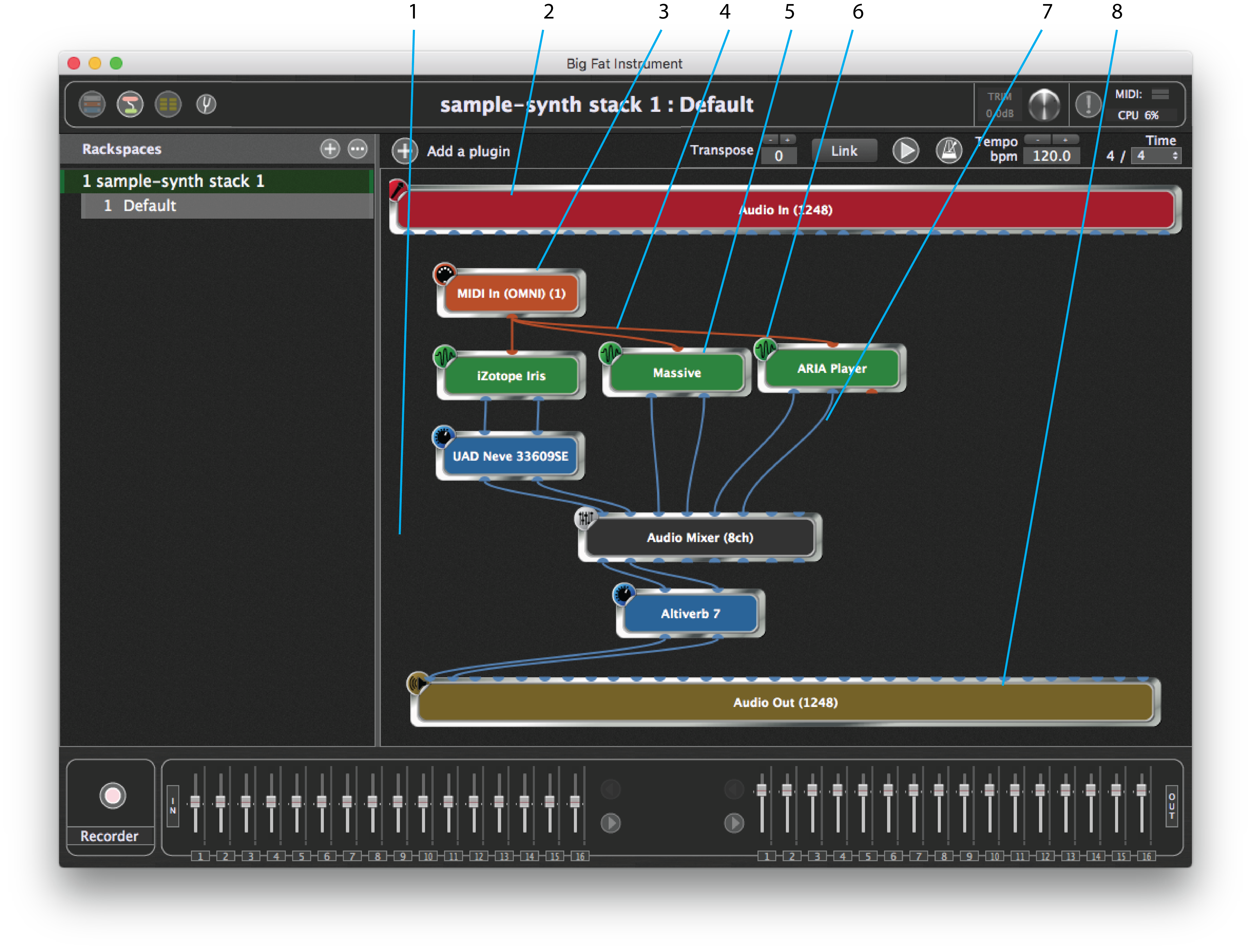Select the Audio Out (1248) block
This screenshot has width=1251, height=952.
click(x=786, y=703)
